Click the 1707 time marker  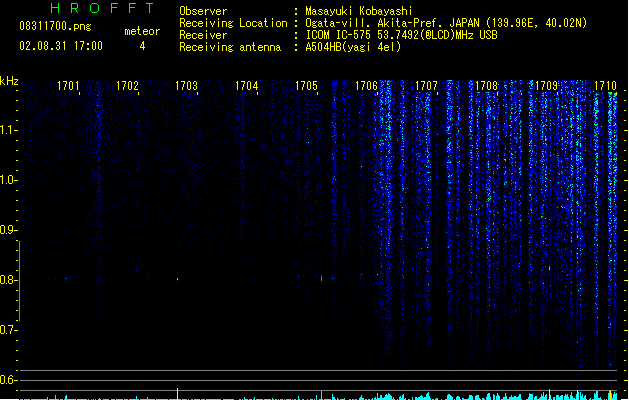click(x=426, y=86)
